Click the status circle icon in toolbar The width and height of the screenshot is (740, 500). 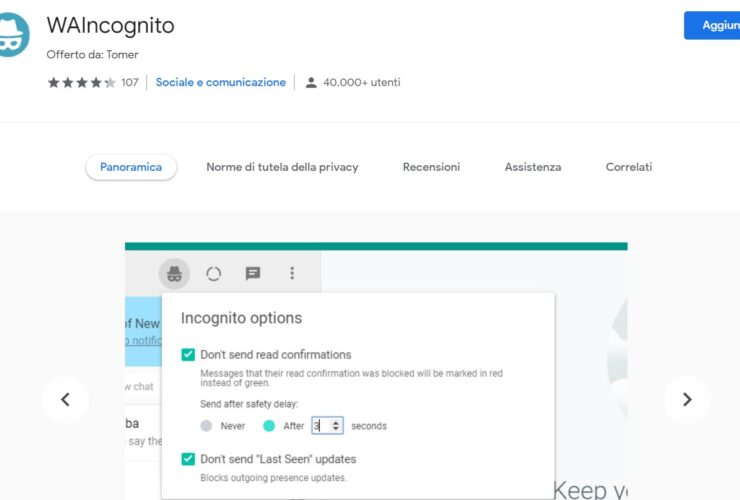click(213, 273)
